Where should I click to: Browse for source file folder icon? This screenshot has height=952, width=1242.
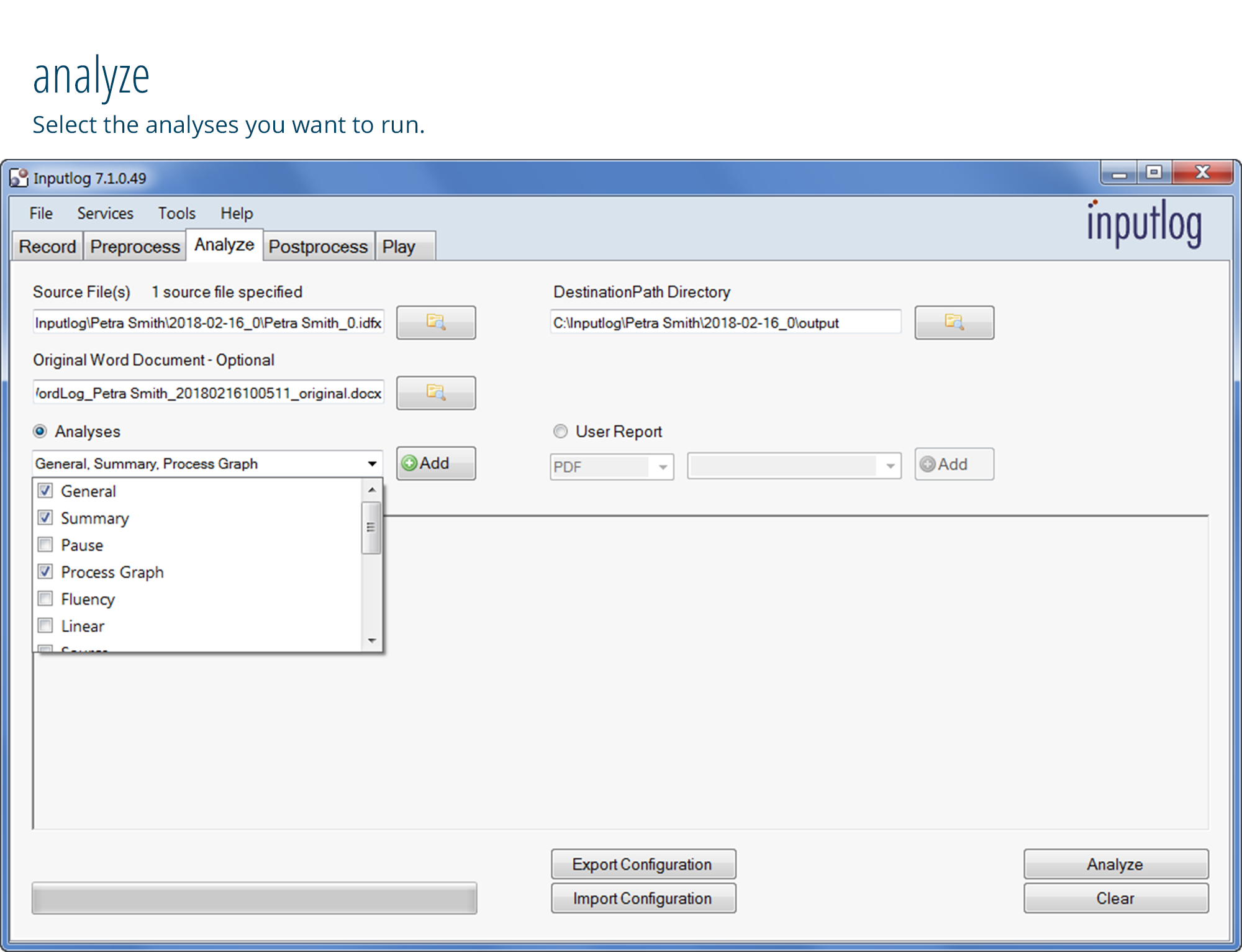[436, 322]
